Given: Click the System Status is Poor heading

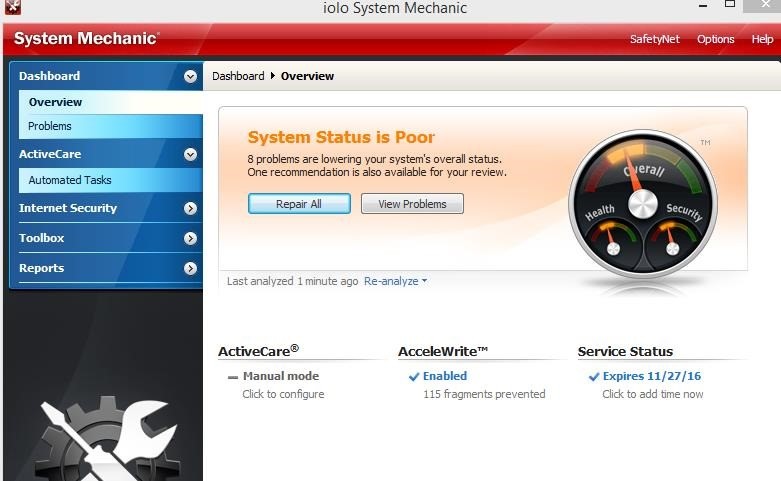Looking at the screenshot, I should pyautogui.click(x=341, y=137).
